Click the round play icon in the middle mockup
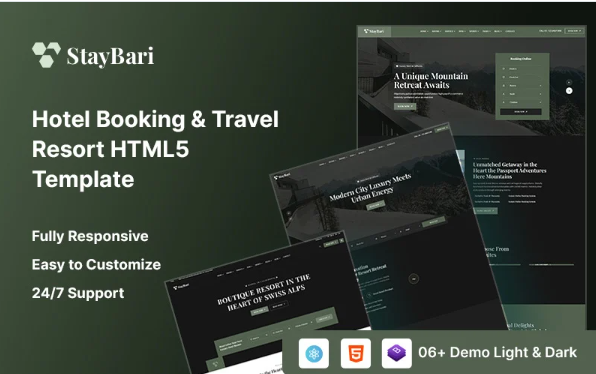This screenshot has width=596, height=374. 414,279
